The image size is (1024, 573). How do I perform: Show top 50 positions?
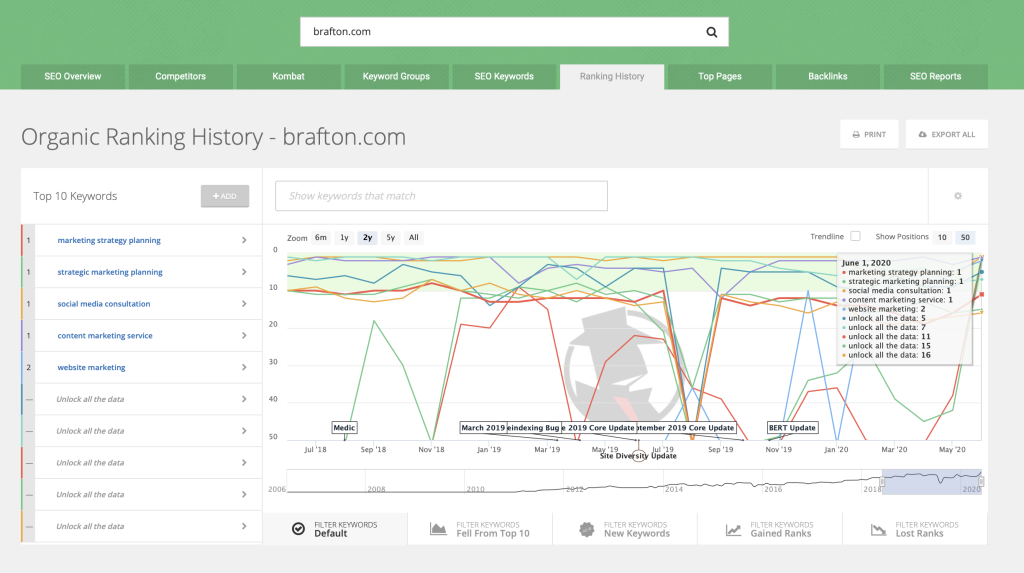(965, 237)
